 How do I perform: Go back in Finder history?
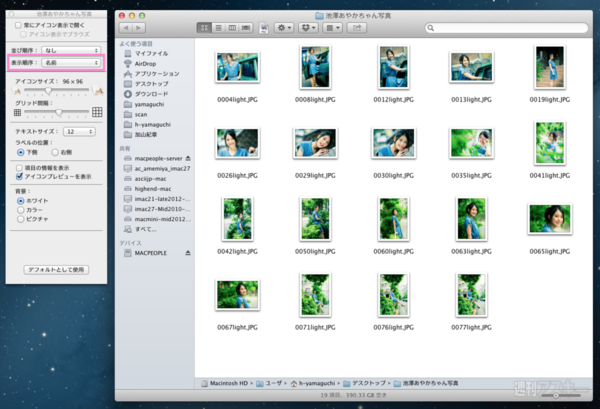tap(126, 28)
